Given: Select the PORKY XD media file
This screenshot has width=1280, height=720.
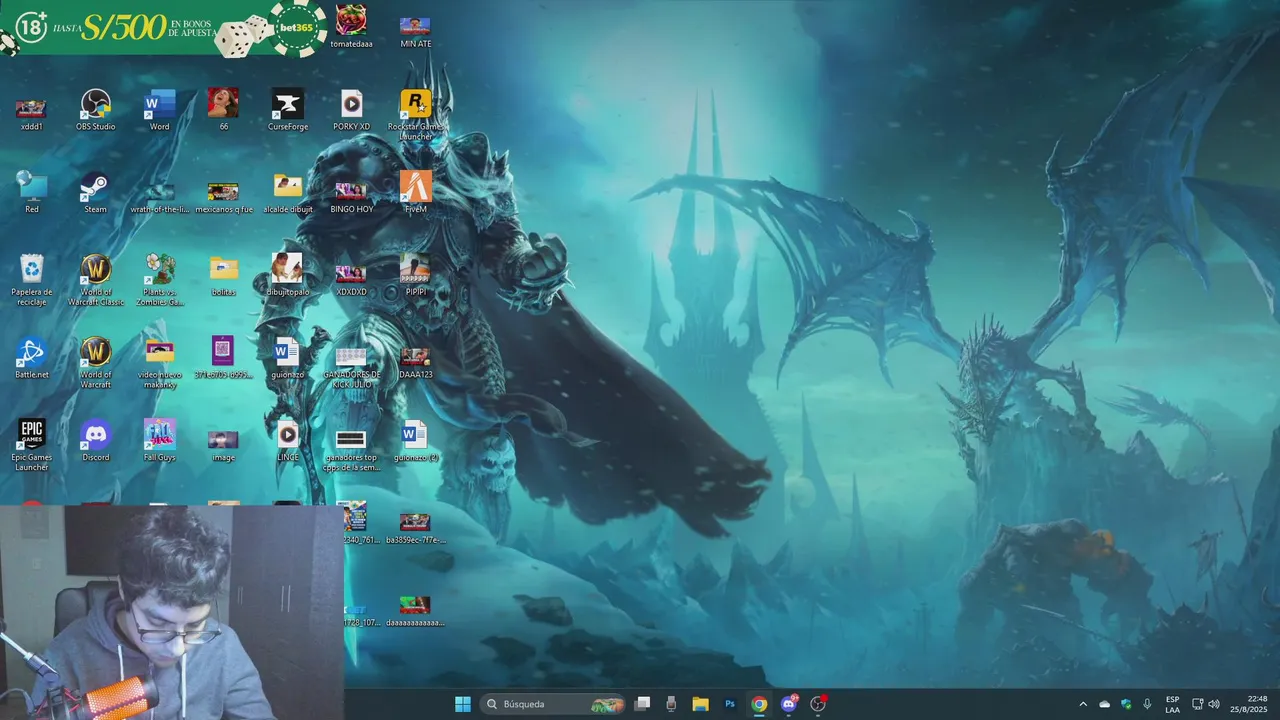Looking at the screenshot, I should pos(351,110).
